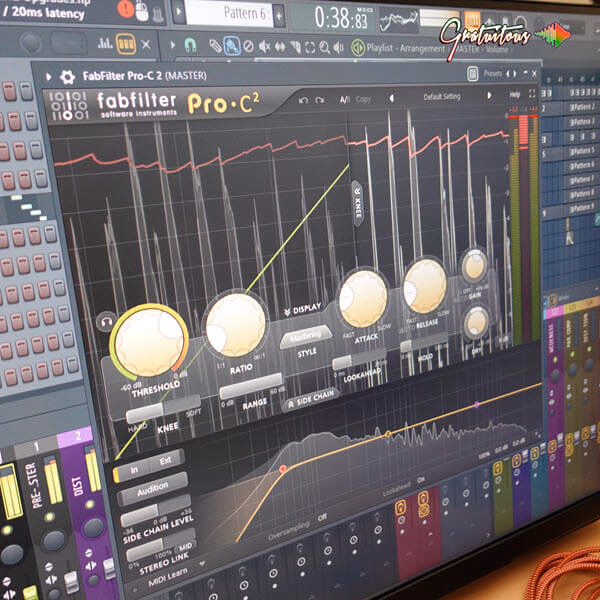Click the mouse hint icon beside the alert
The width and height of the screenshot is (600, 600).
coord(142,11)
